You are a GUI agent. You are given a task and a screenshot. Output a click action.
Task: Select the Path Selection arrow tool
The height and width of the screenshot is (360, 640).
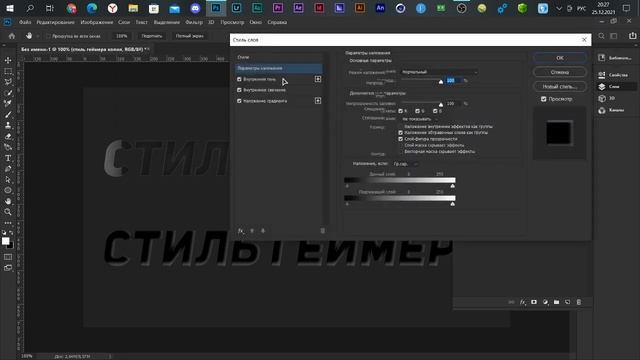tap(8, 180)
